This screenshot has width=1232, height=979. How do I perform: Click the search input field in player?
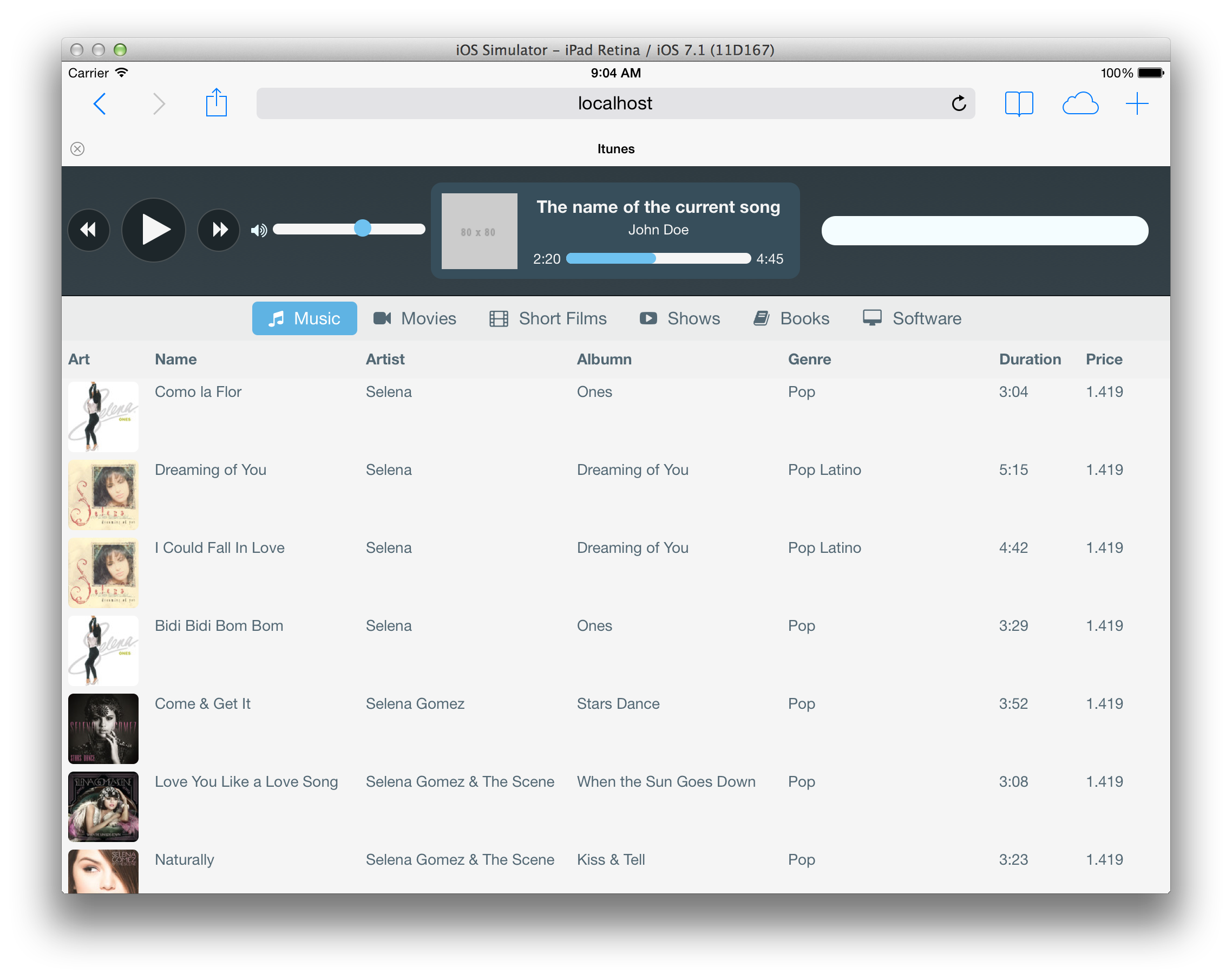[x=984, y=231]
